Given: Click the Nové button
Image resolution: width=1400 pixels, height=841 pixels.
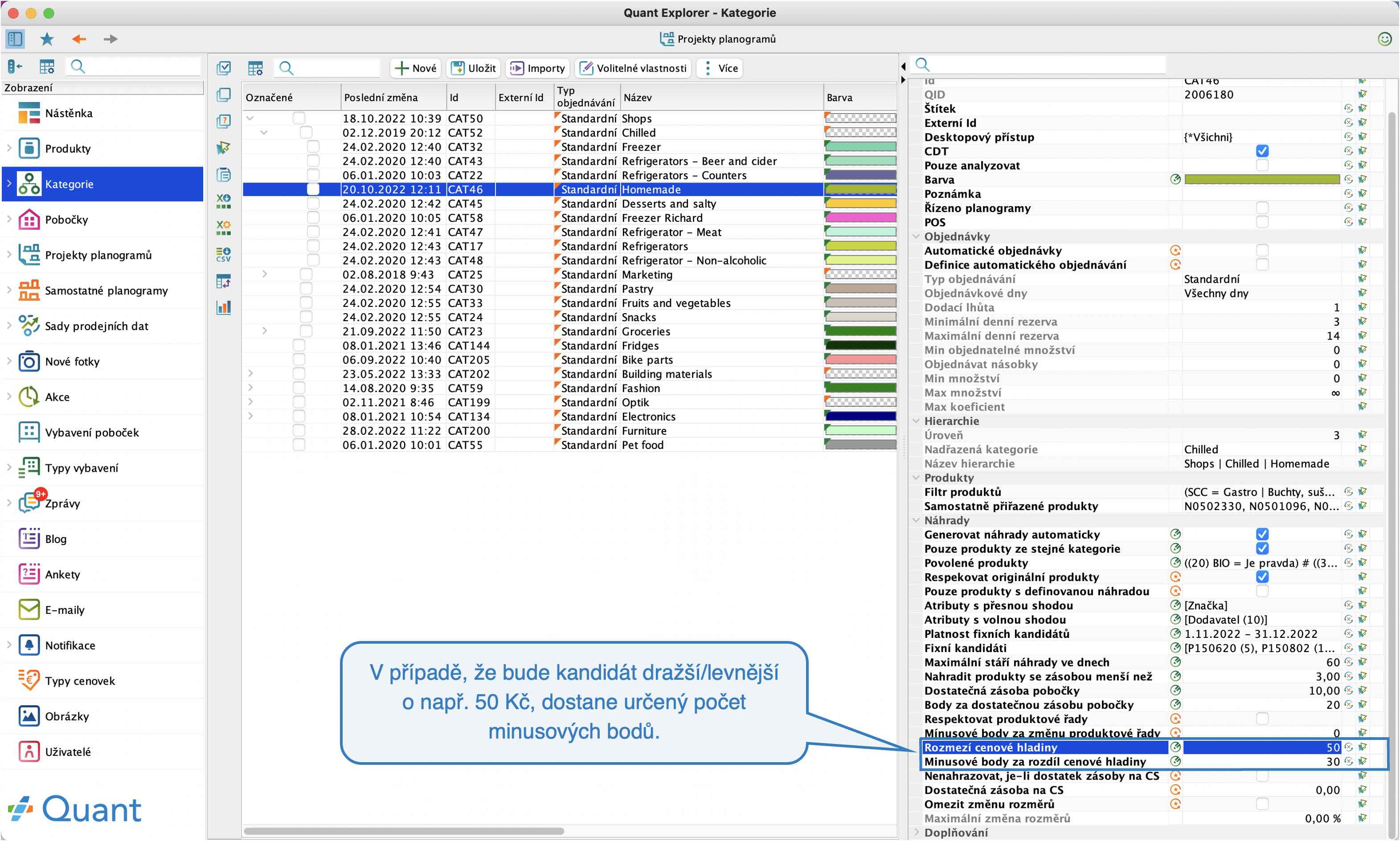Looking at the screenshot, I should tap(415, 68).
